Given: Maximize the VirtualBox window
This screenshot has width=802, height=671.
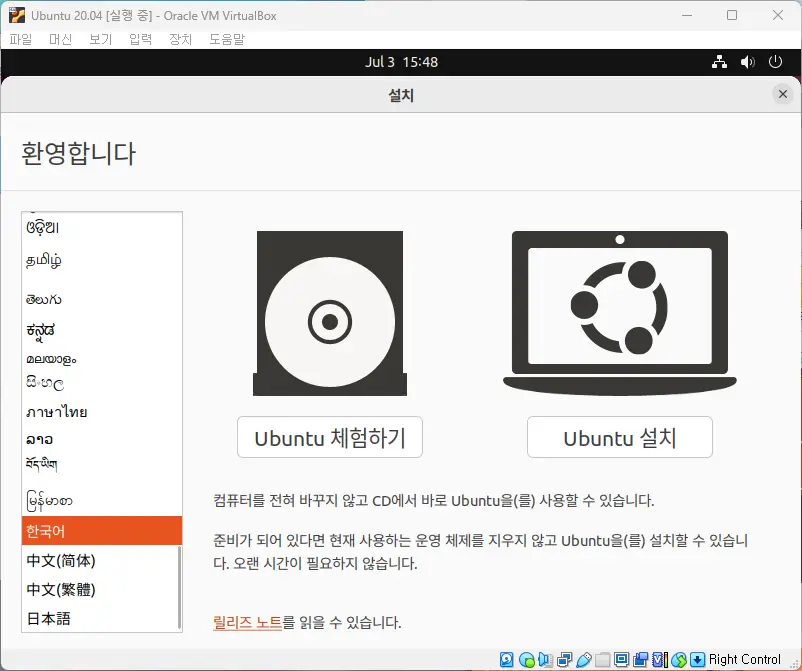Looking at the screenshot, I should pos(732,15).
